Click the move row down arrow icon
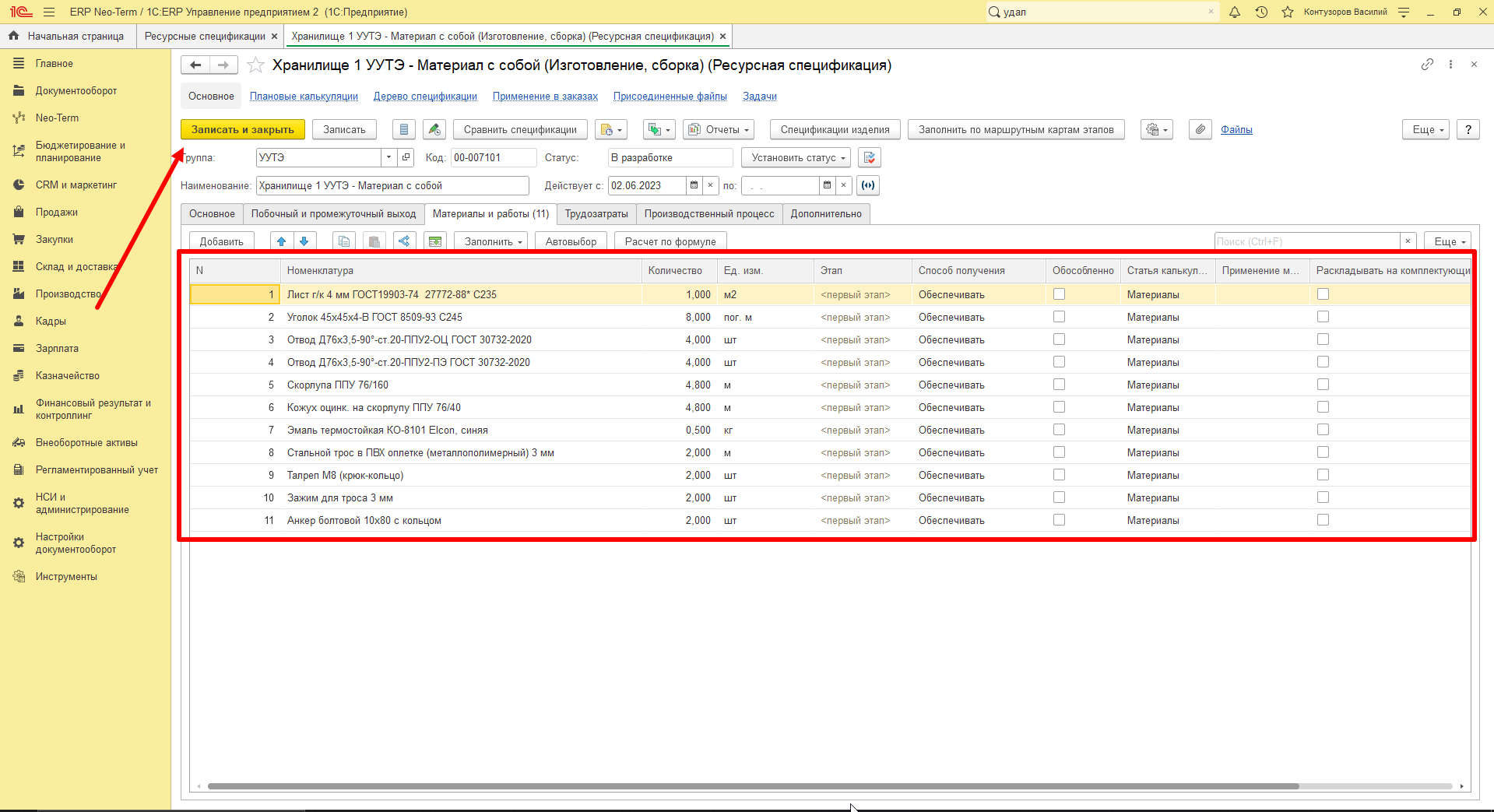Viewport: 1494px width, 812px height. click(x=304, y=241)
